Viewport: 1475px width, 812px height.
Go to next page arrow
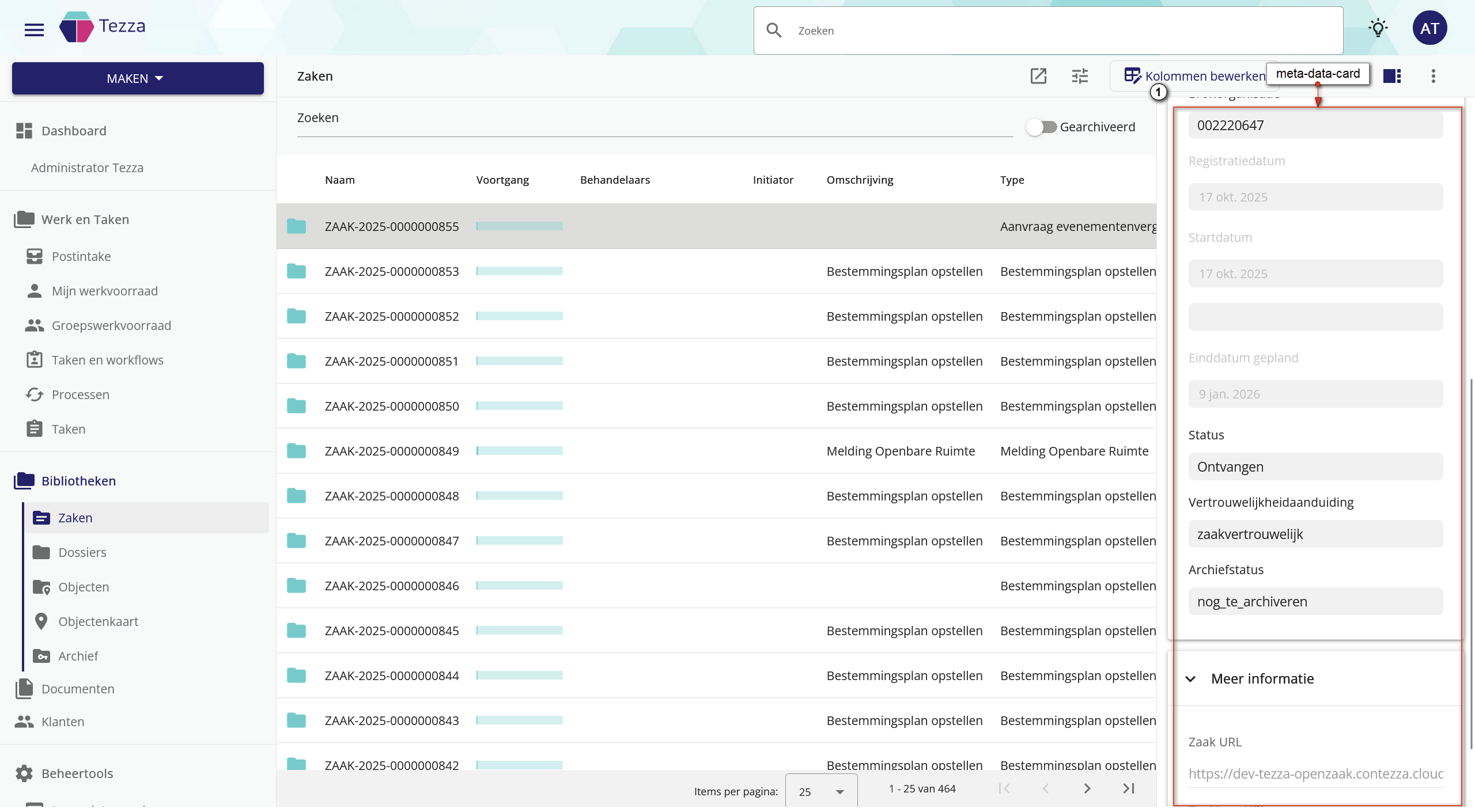point(1087,788)
